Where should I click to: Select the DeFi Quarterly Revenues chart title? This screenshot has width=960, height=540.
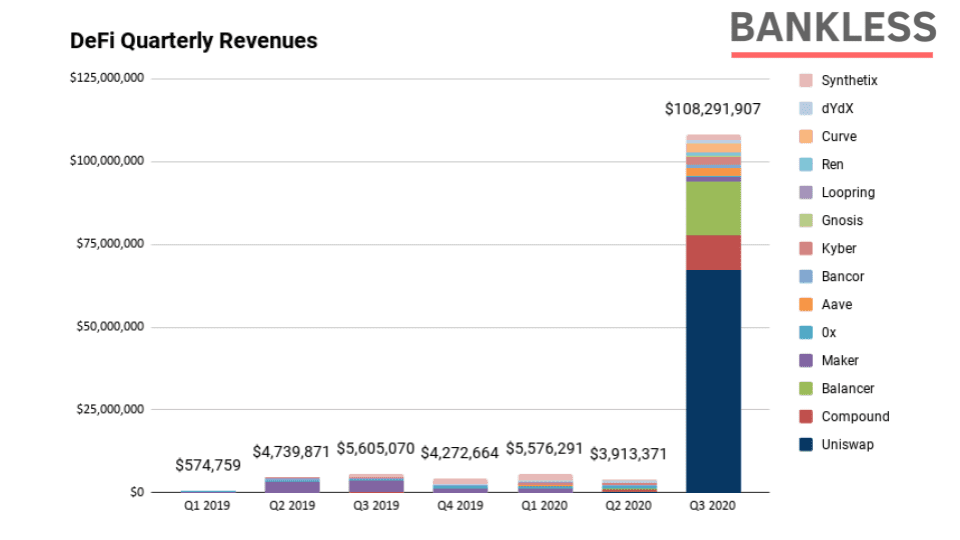click(x=193, y=41)
